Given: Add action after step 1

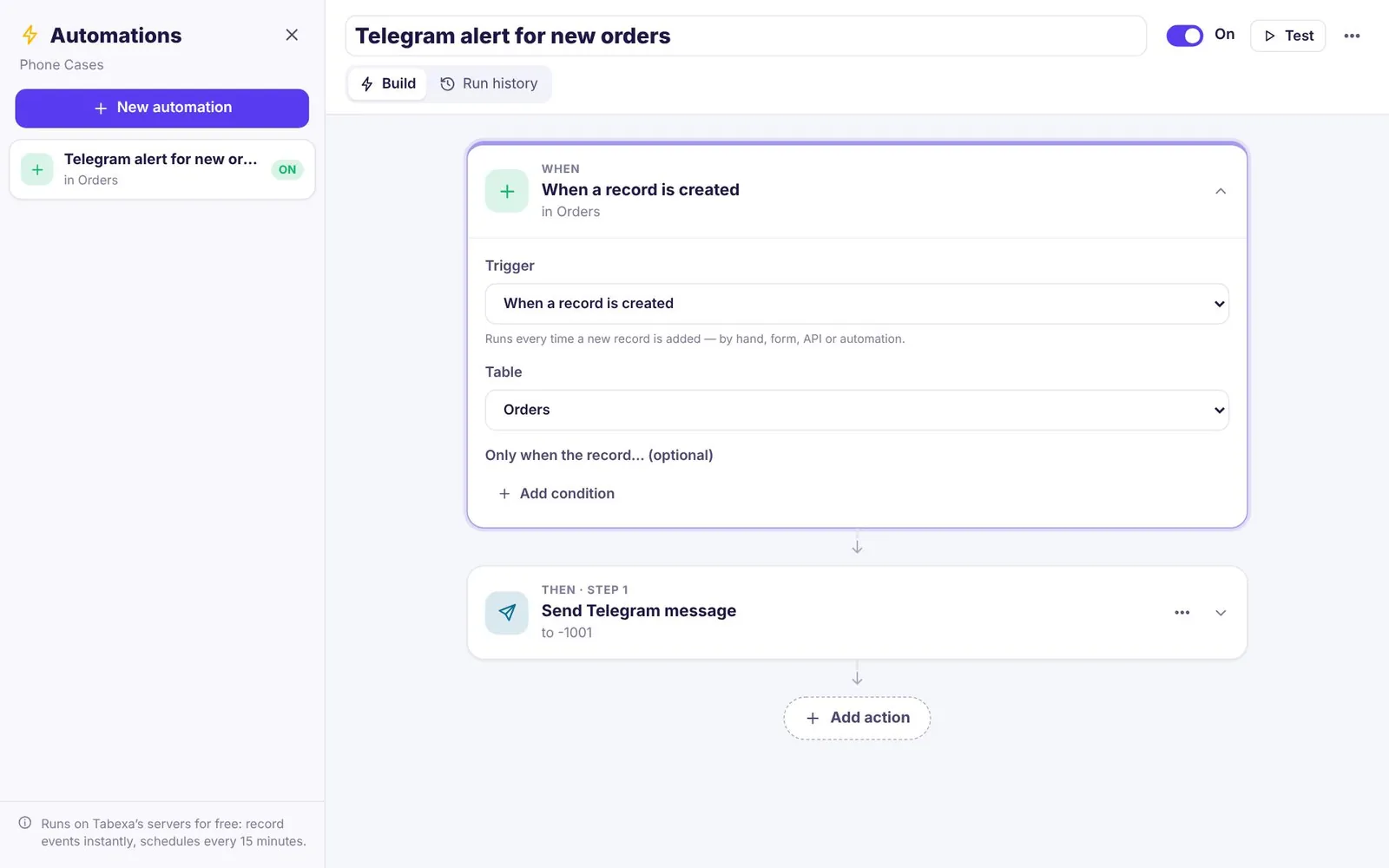Looking at the screenshot, I should [x=857, y=718].
